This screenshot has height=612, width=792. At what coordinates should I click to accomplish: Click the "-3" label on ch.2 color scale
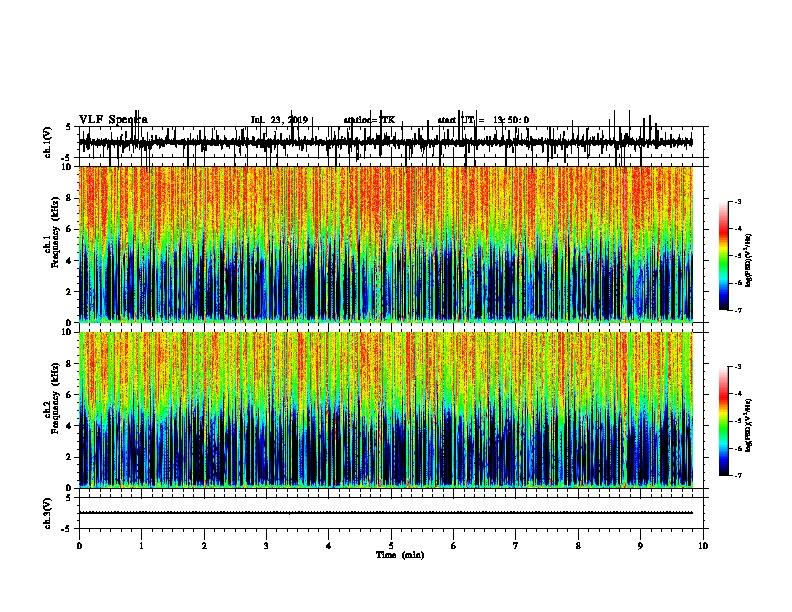click(737, 367)
